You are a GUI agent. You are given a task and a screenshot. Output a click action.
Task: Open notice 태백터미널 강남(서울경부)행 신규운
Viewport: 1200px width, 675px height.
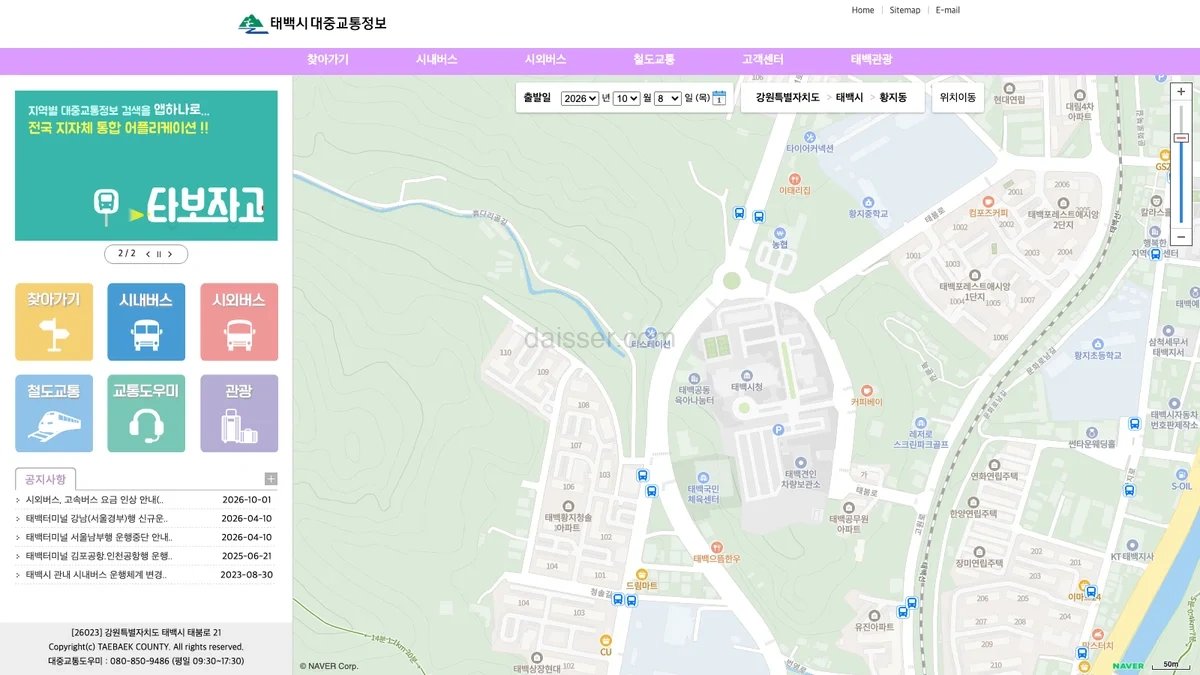click(x=97, y=519)
